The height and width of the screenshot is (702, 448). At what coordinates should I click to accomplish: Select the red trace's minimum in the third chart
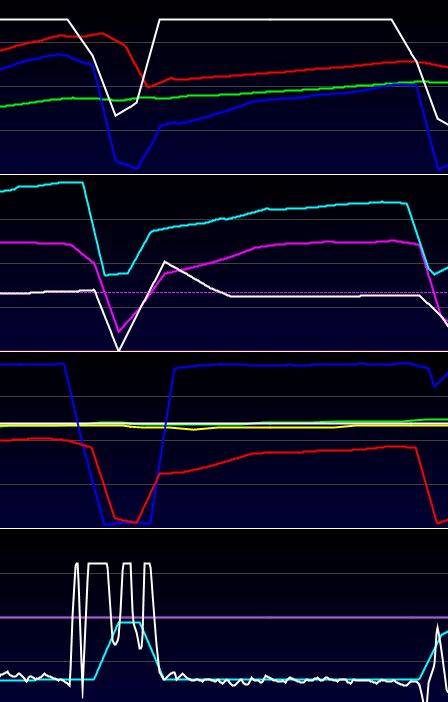[x=135, y=522]
